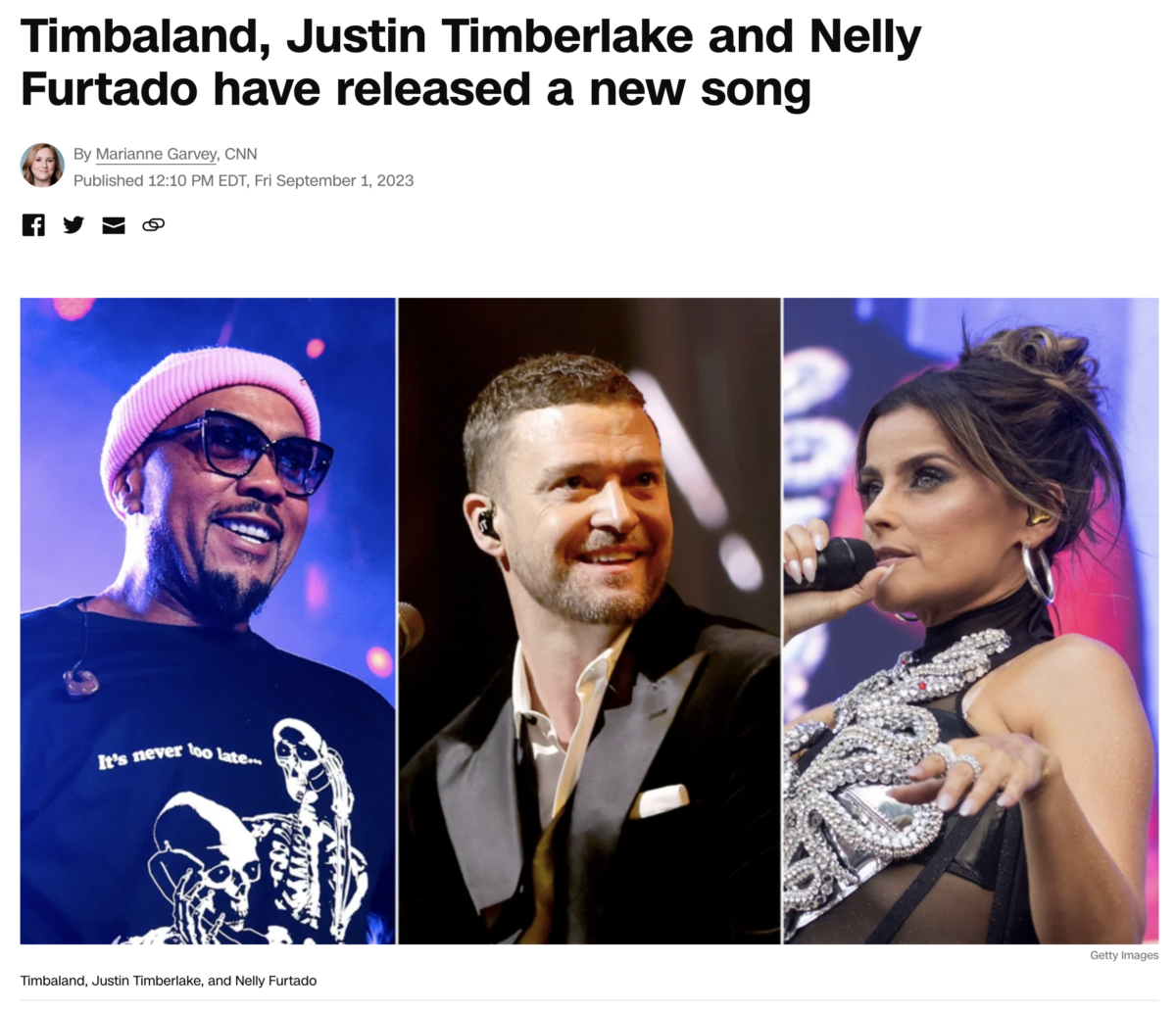Open the Justin Timberlake center photo

[589, 621]
